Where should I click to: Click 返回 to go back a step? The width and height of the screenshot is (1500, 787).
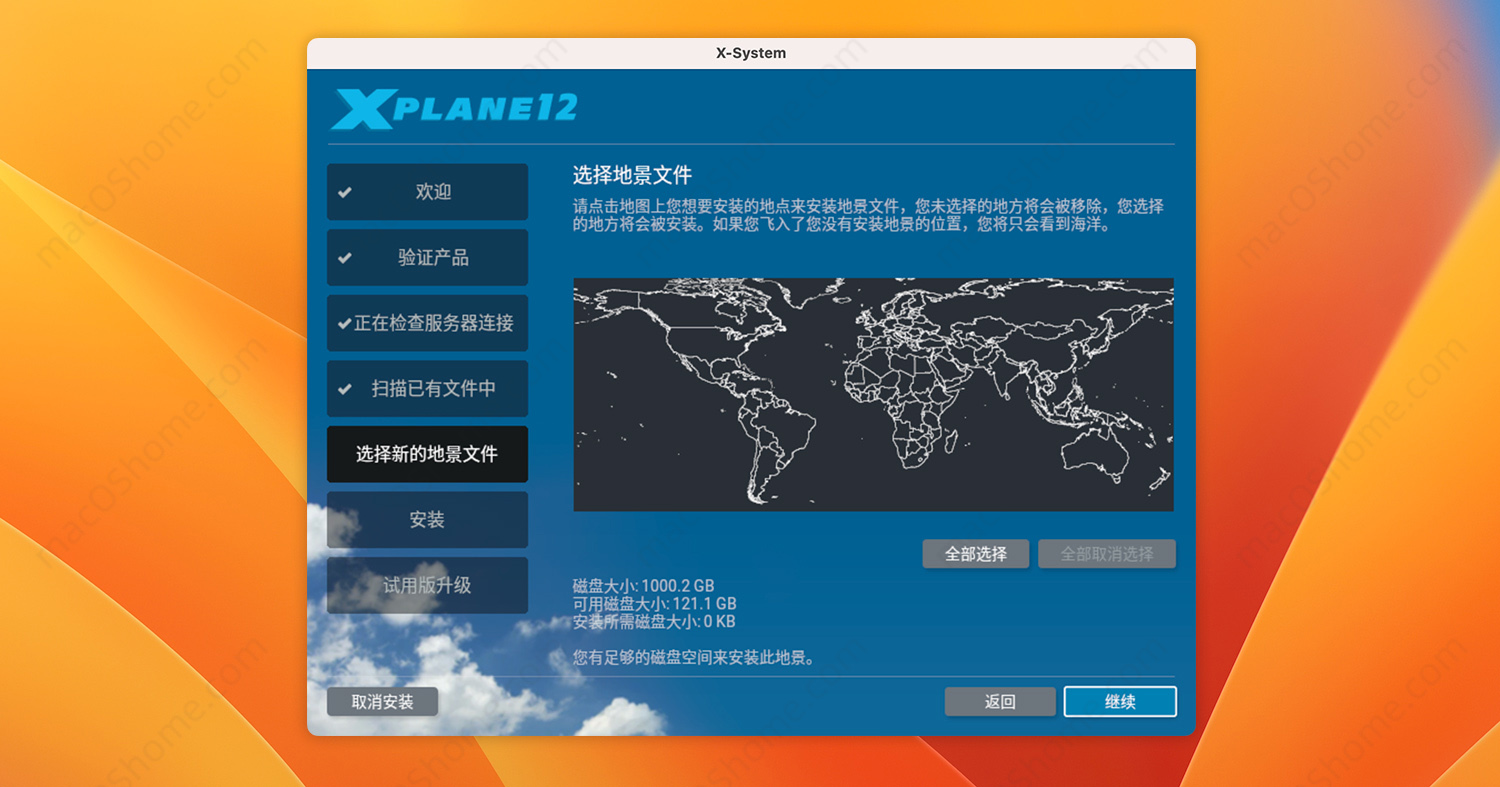(1000, 701)
